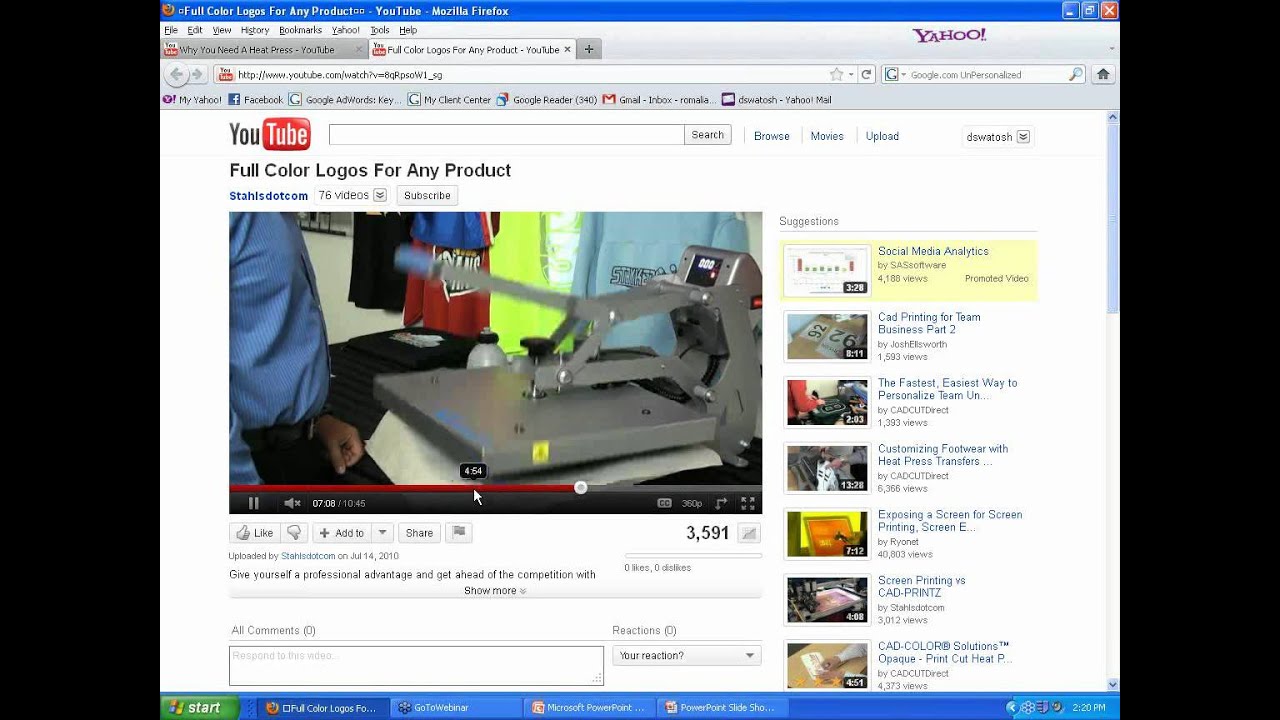Open the Google AdWords bookmark

pos(345,100)
